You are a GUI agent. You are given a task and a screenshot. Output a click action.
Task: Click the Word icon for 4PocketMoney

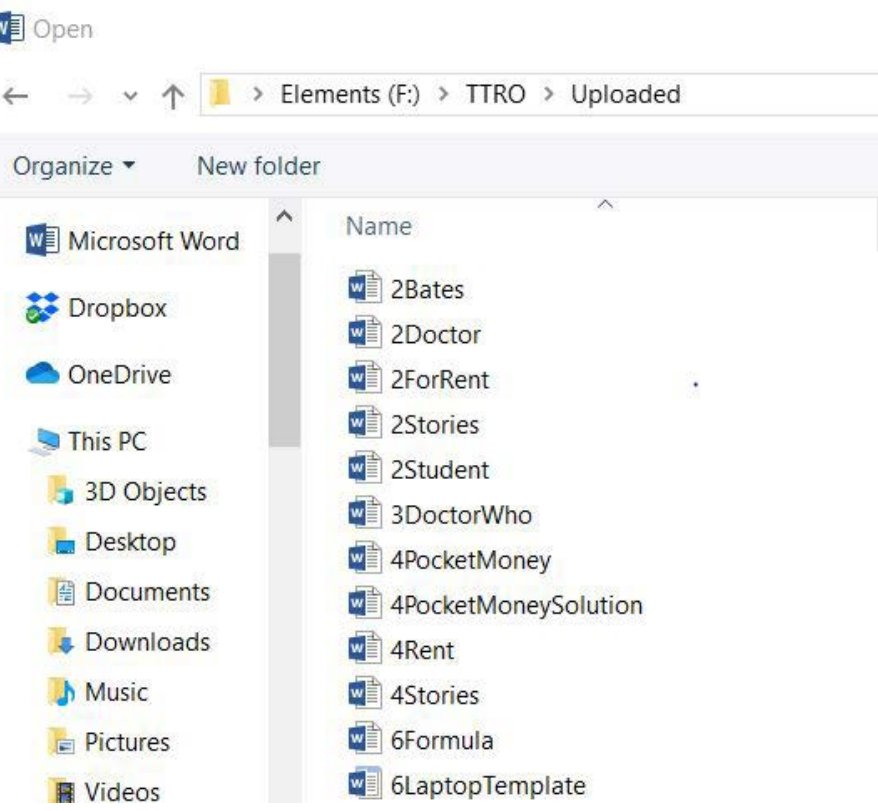(365, 559)
